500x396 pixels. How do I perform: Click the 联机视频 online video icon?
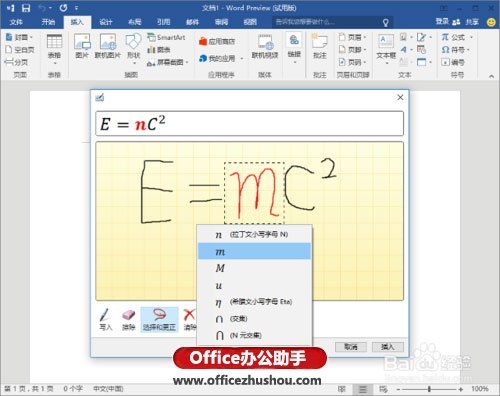(265, 46)
